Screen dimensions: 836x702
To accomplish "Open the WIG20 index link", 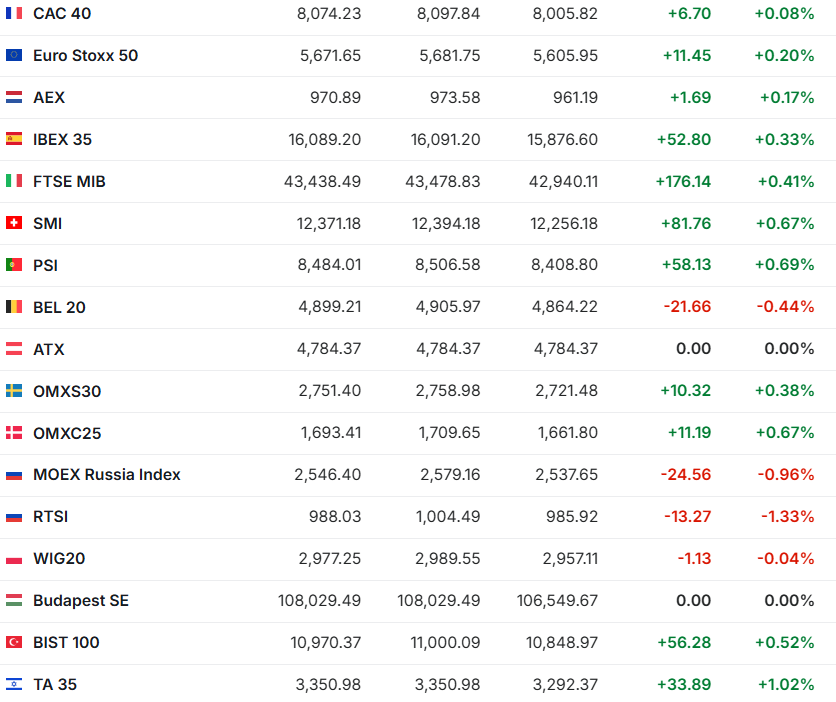I will click(59, 559).
